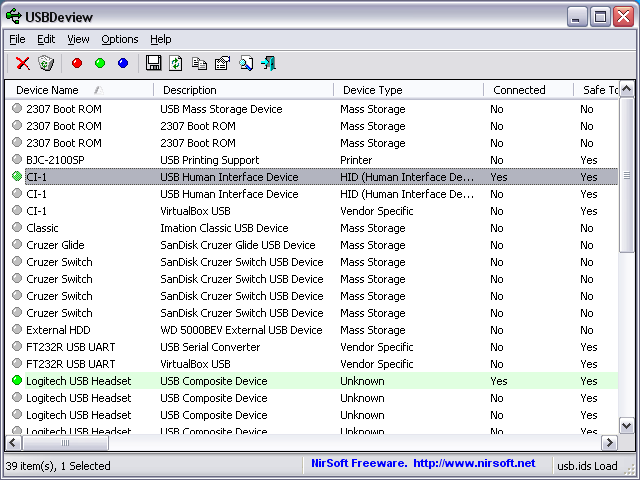Click the exit door toolbar icon
Screen dimensions: 640x480
(x=269, y=63)
